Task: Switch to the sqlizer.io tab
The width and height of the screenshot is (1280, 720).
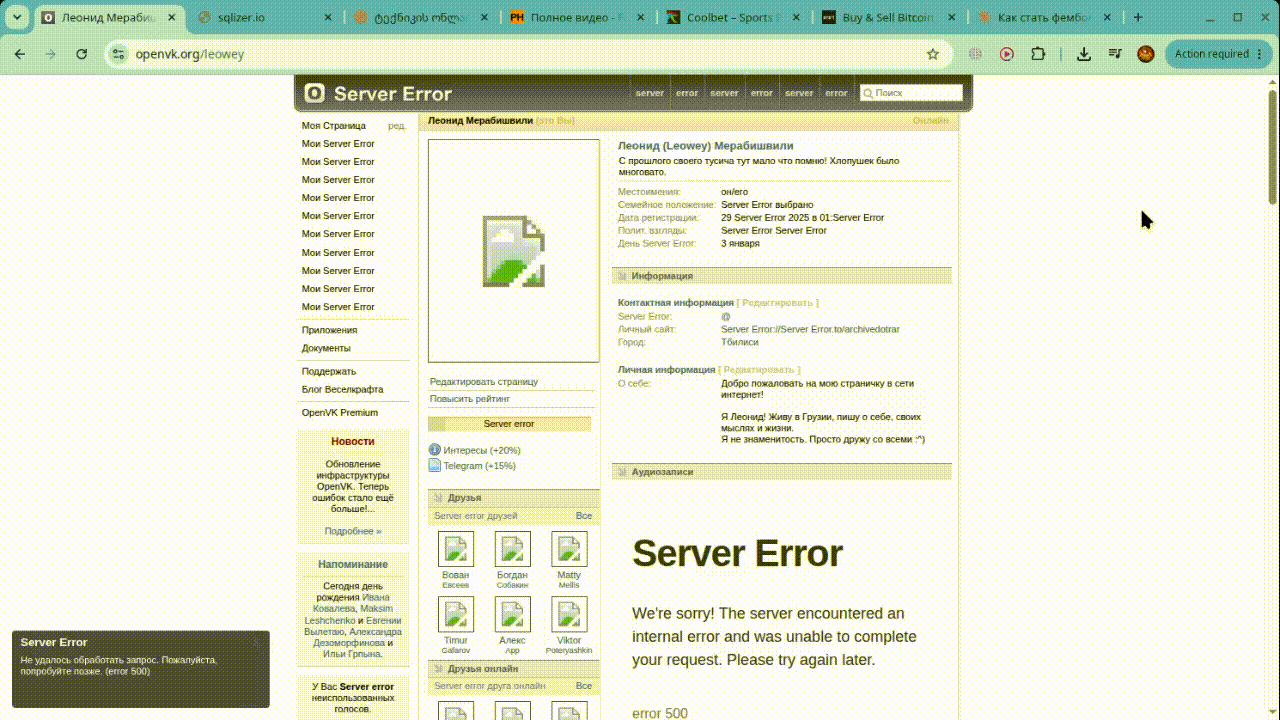Action: [x=263, y=17]
